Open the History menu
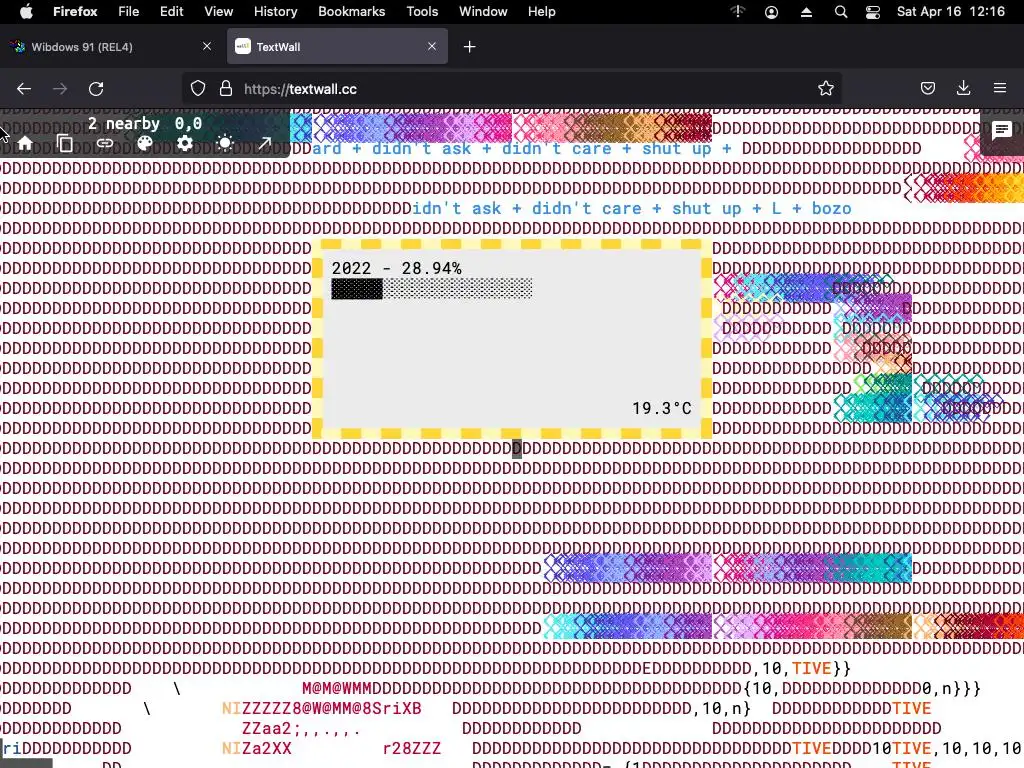1024x768 pixels. [x=275, y=12]
